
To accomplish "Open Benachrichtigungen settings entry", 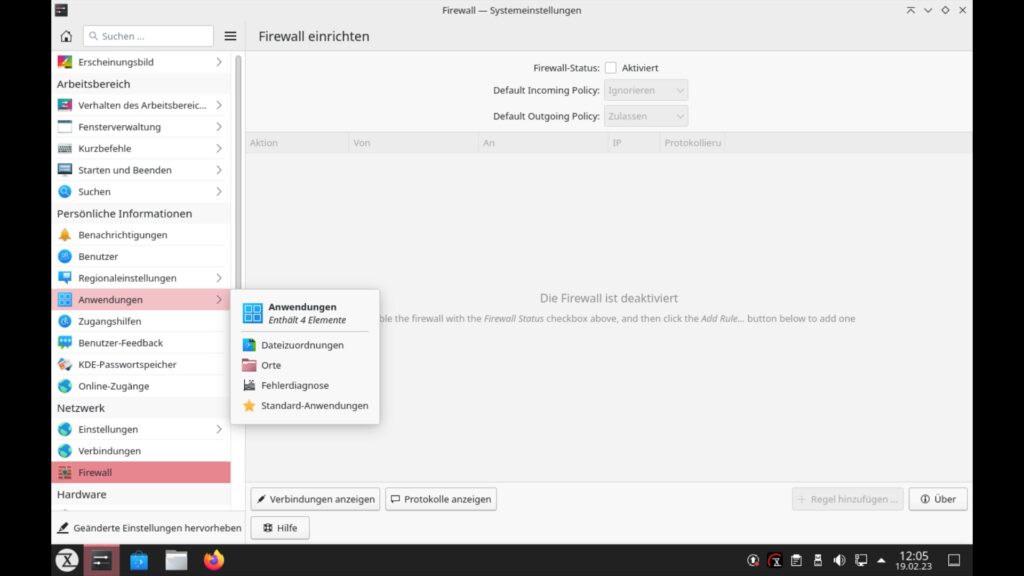I will click(x=141, y=234).
